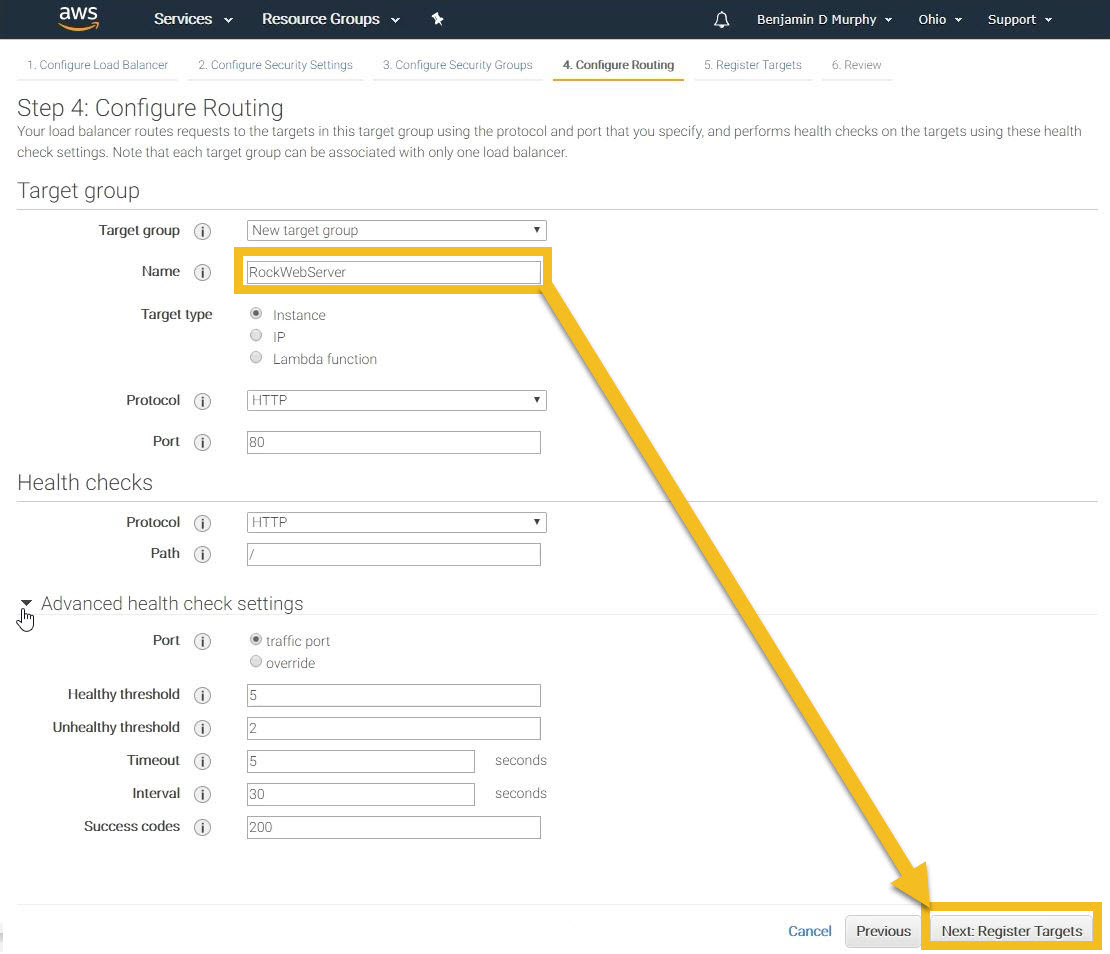Show info for Target group field
1110x954 pixels.
click(202, 231)
